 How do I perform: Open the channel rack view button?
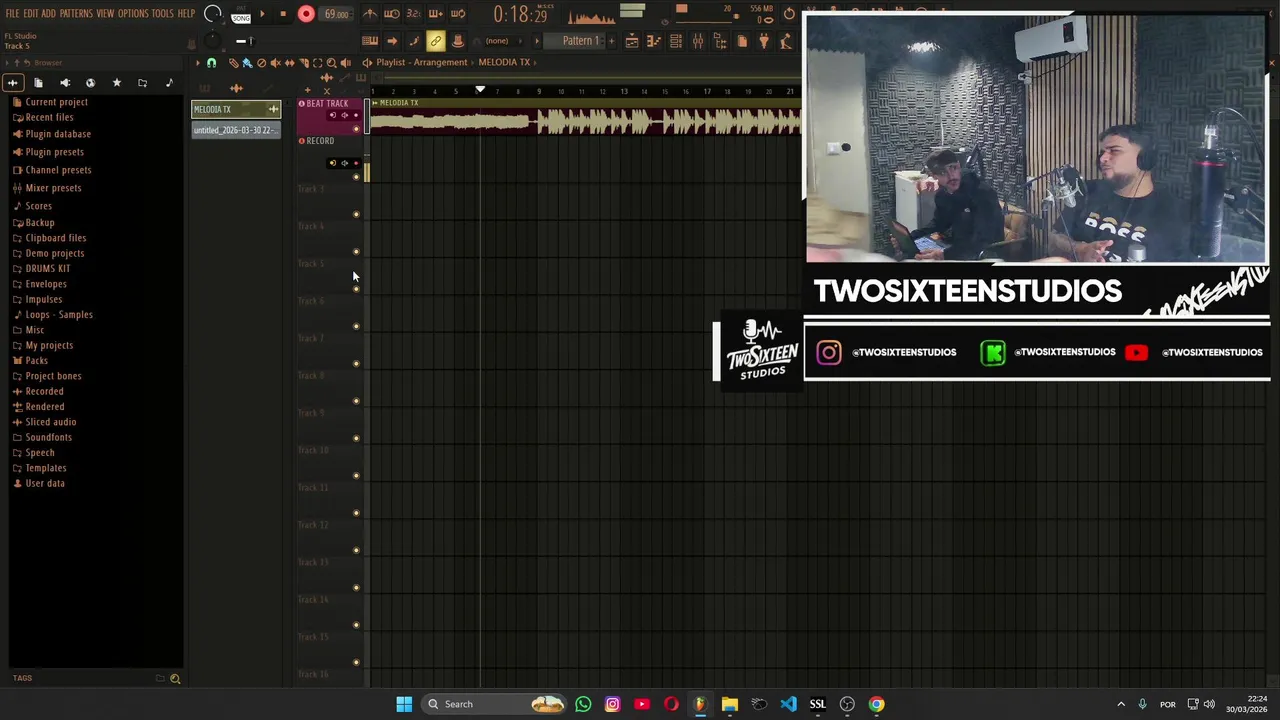[x=676, y=41]
